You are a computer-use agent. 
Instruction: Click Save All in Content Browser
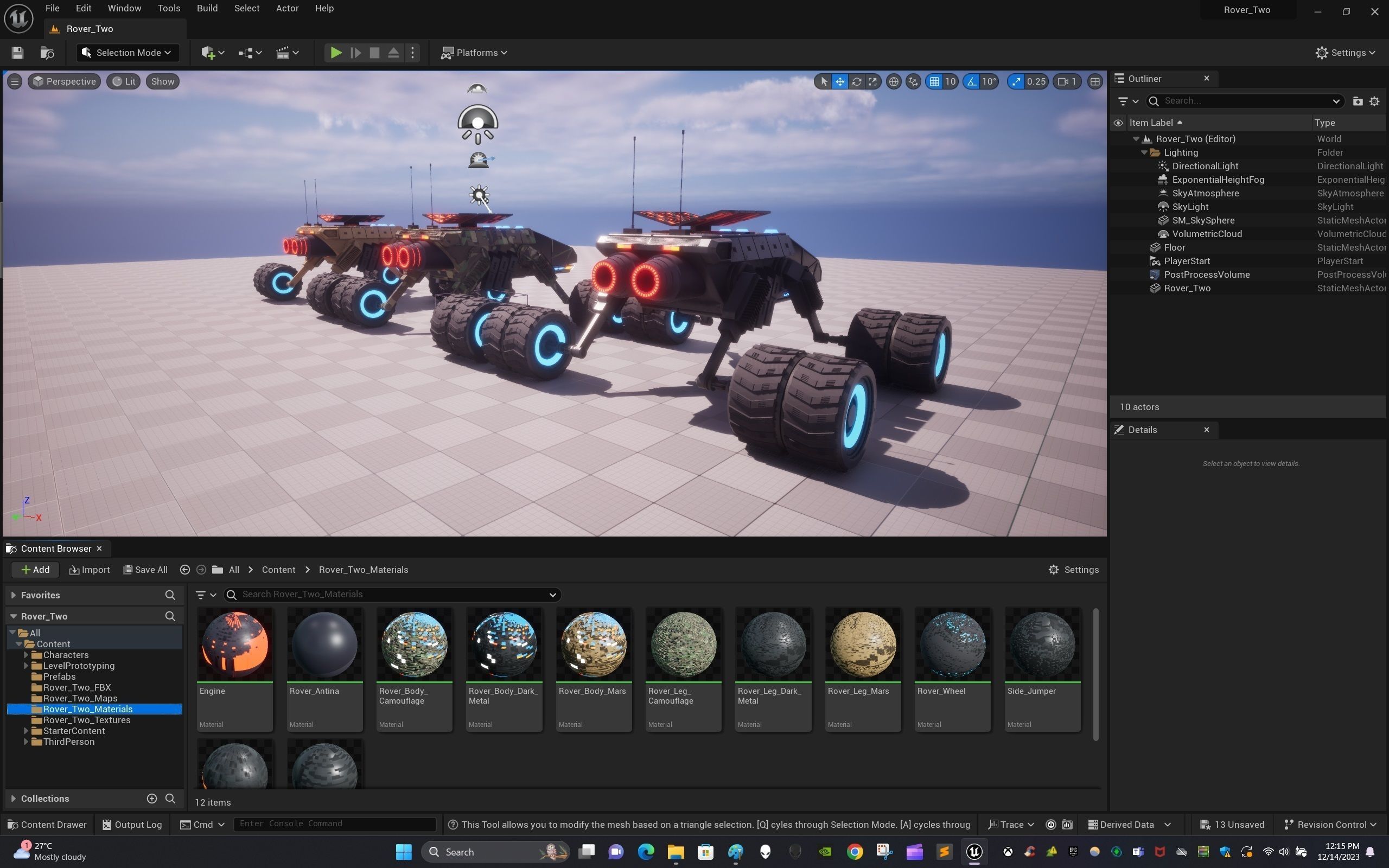145,570
